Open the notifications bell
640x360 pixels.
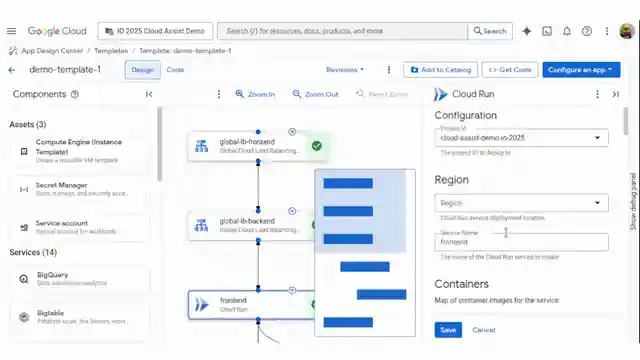[x=567, y=31]
